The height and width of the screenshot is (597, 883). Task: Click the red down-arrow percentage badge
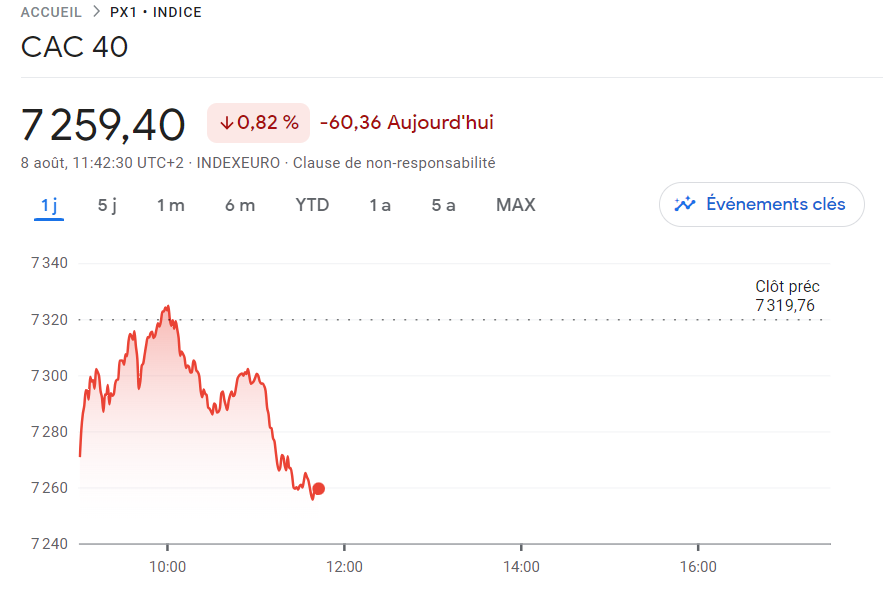pyautogui.click(x=258, y=123)
